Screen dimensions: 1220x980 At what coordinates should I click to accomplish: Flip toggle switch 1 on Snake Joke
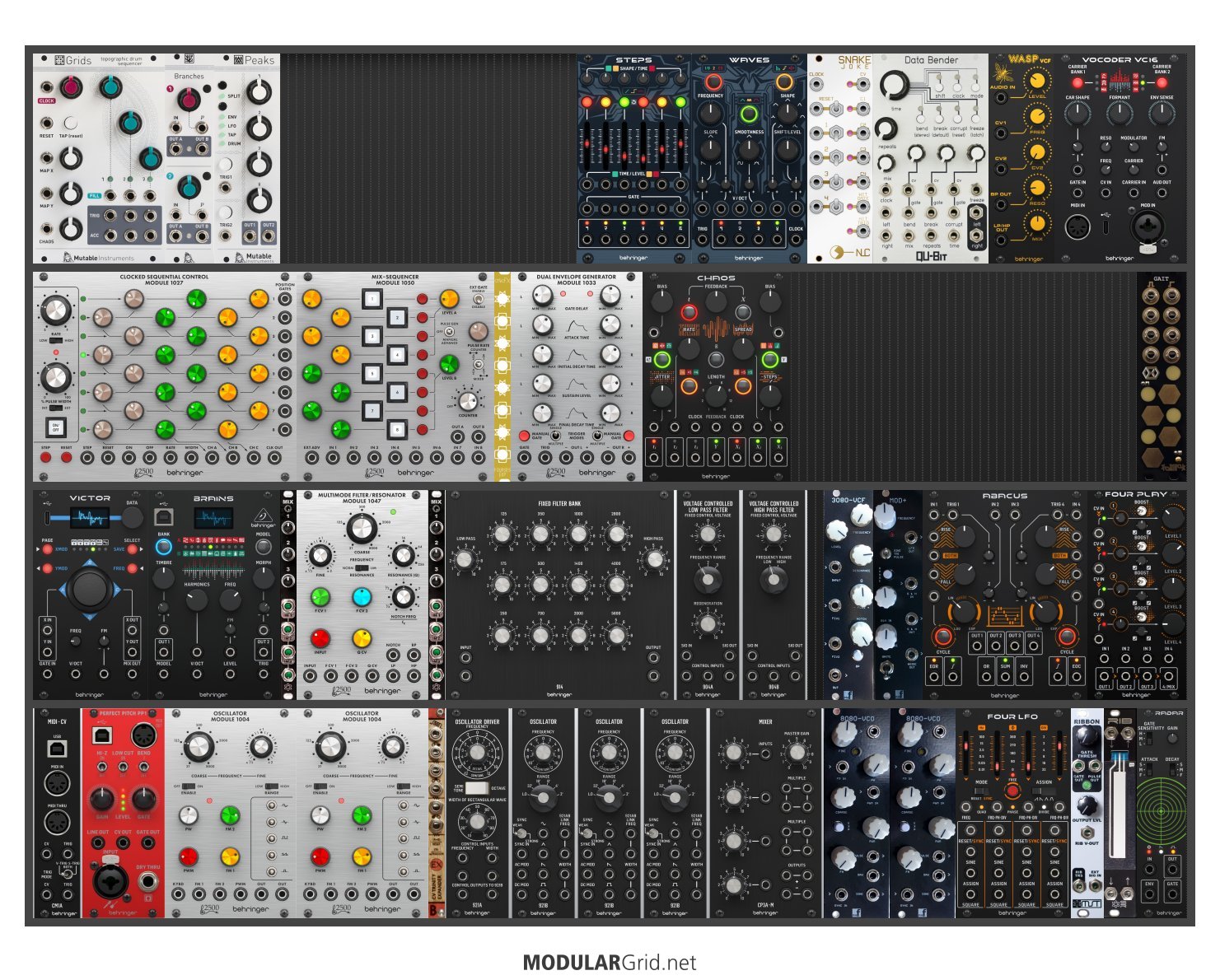835,133
